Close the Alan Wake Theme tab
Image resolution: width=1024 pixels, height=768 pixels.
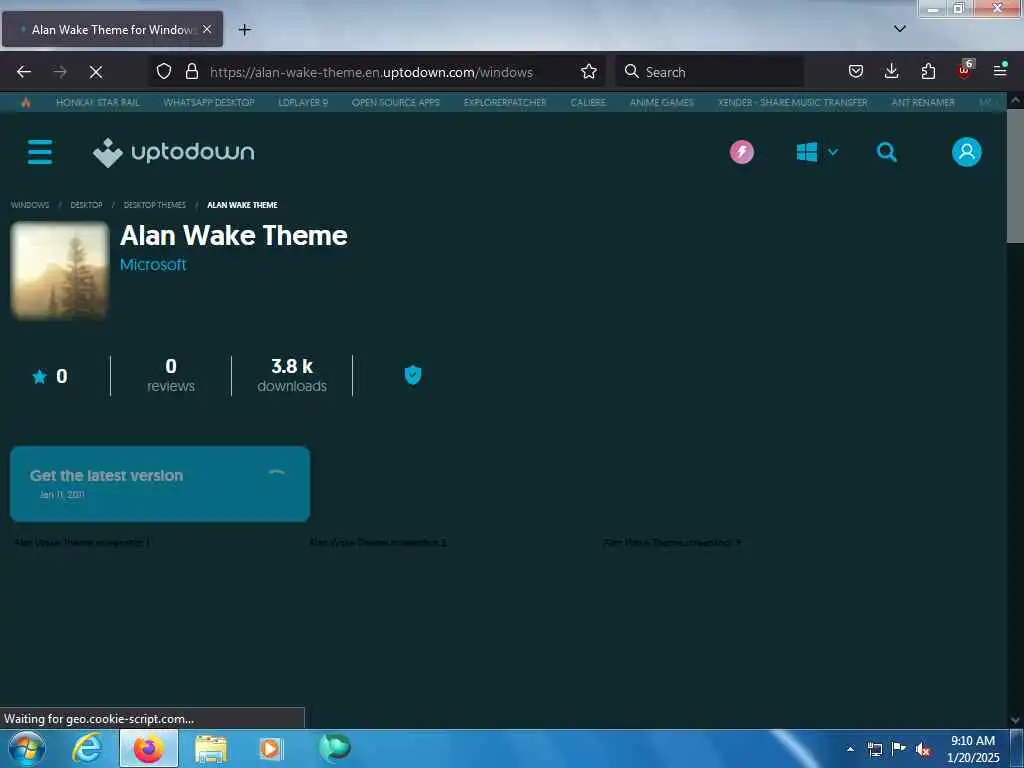[x=207, y=29]
